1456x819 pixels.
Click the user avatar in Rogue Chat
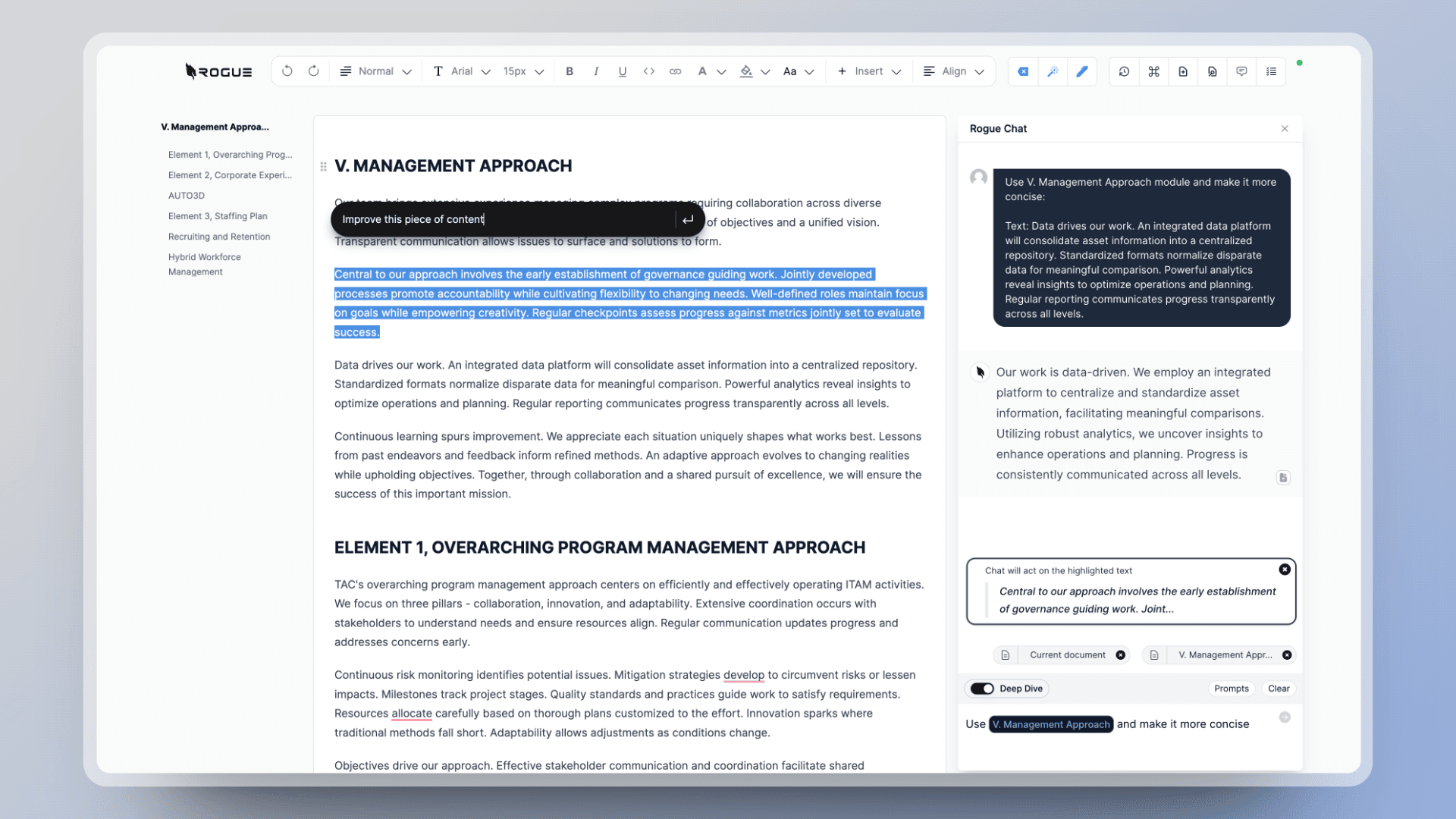click(x=978, y=177)
